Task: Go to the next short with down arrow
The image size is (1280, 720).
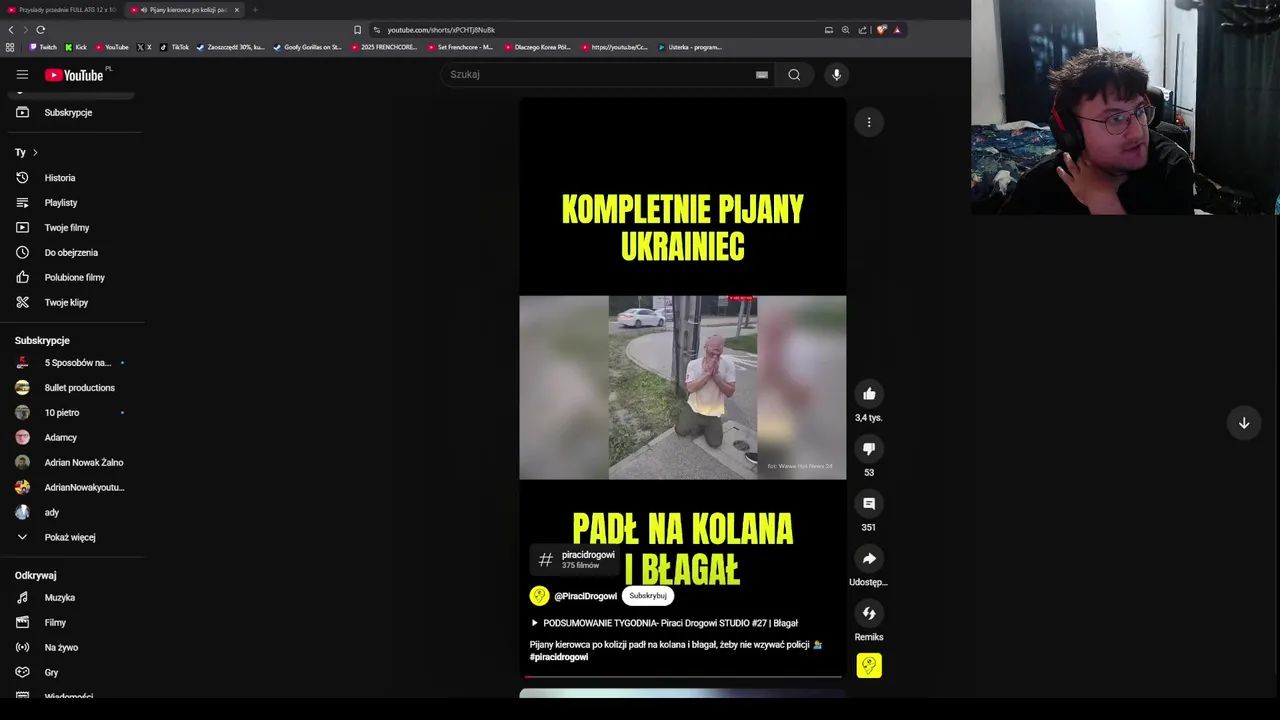Action: (1244, 423)
